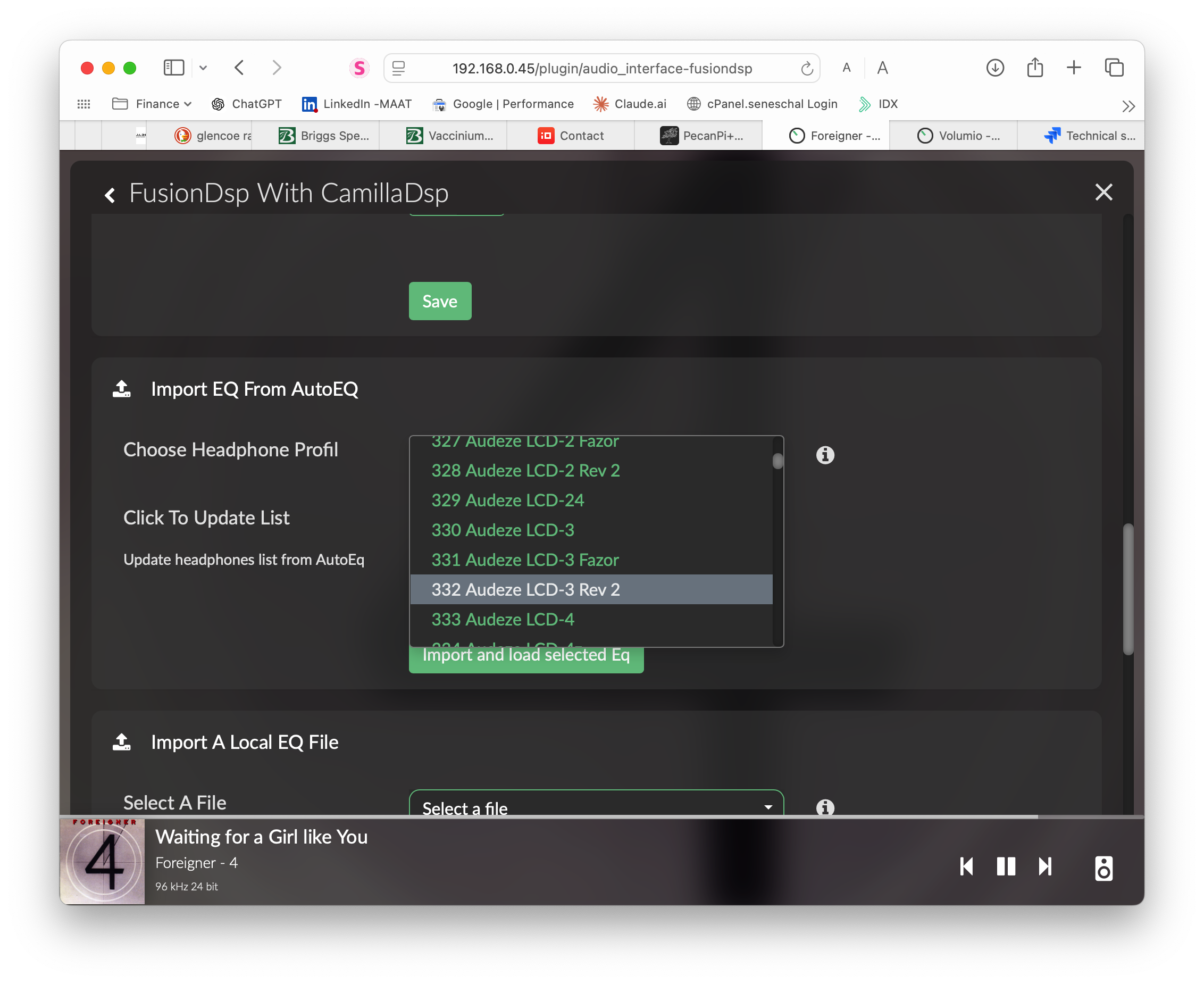The height and width of the screenshot is (984, 1204).
Task: Click the headphone list scrollbar thumb
Action: pyautogui.click(x=778, y=461)
